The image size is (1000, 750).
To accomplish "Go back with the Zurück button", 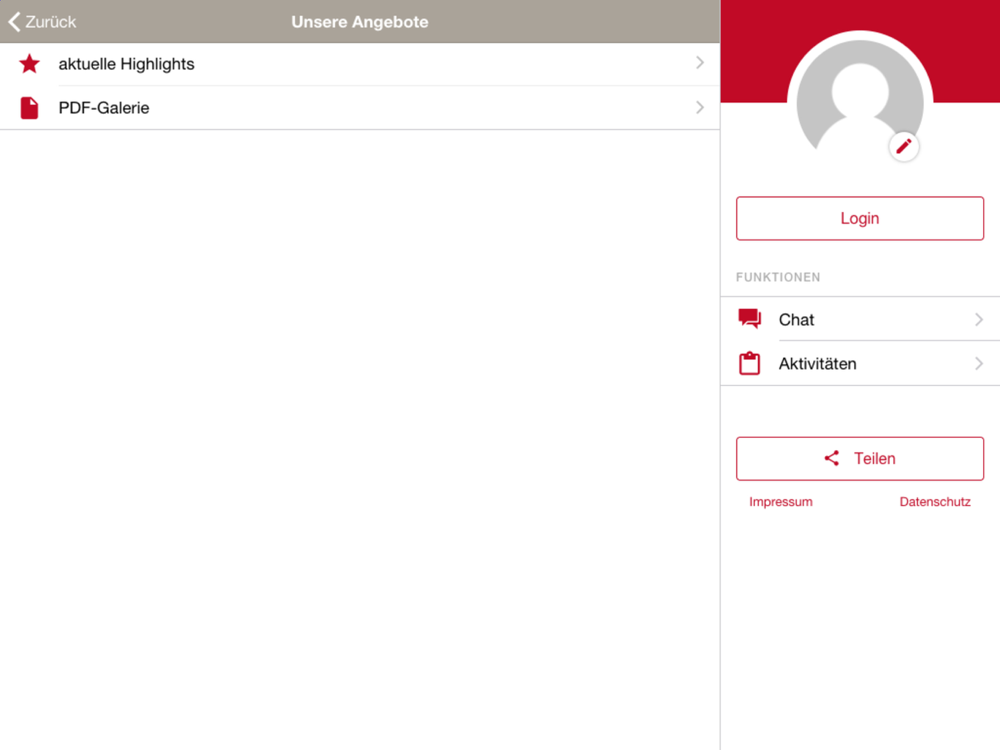I will click(x=42, y=22).
